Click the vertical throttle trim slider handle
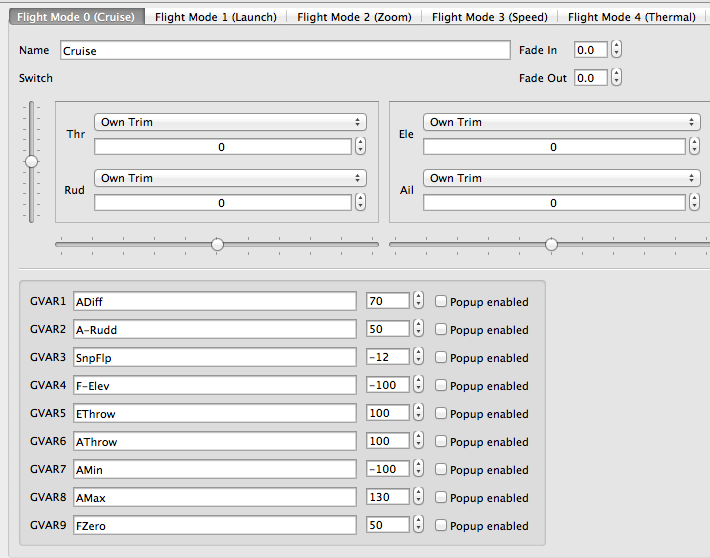The image size is (710, 558). point(32,161)
